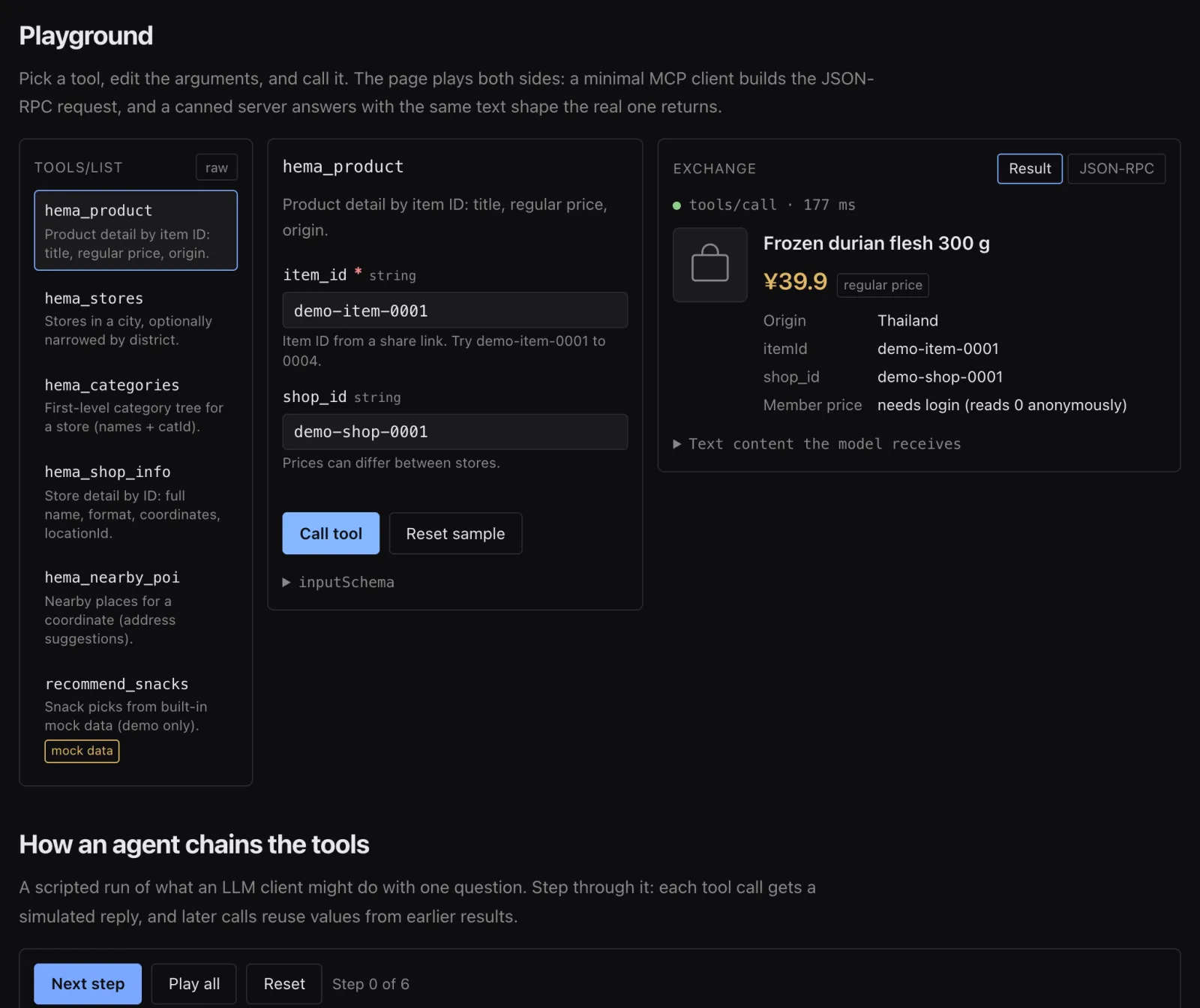Click the tools/call 177 ms status line

764,205
